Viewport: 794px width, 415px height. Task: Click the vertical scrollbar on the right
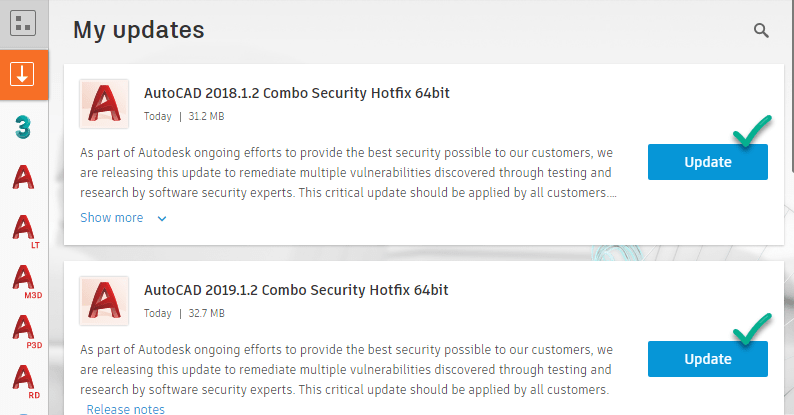tap(791, 86)
